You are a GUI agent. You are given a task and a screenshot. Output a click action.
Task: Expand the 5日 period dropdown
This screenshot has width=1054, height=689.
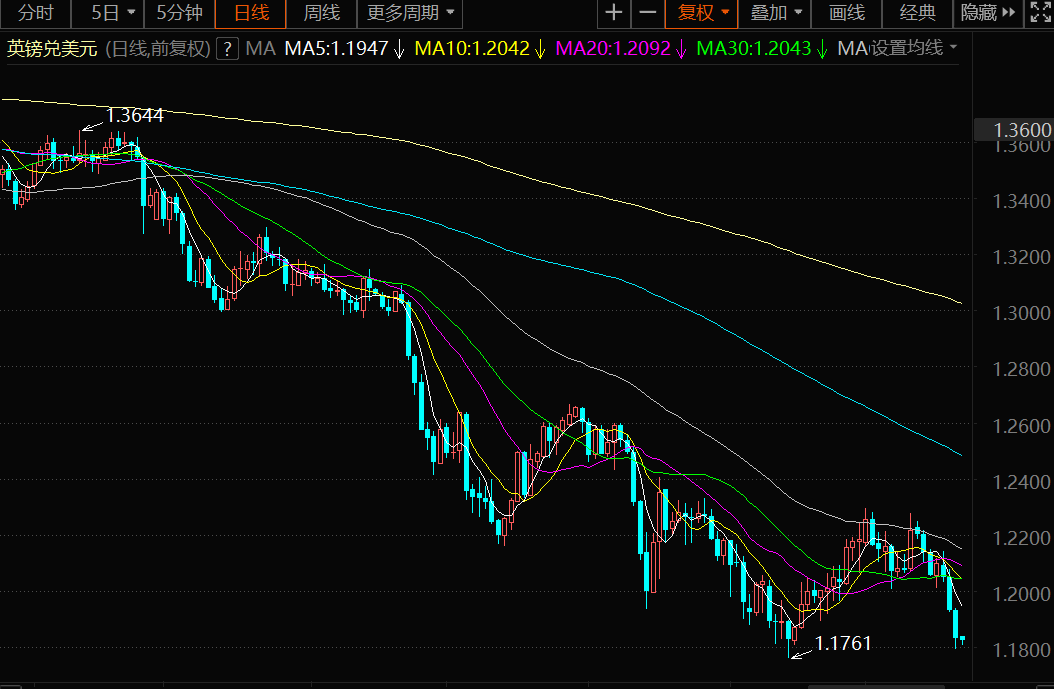(x=113, y=13)
